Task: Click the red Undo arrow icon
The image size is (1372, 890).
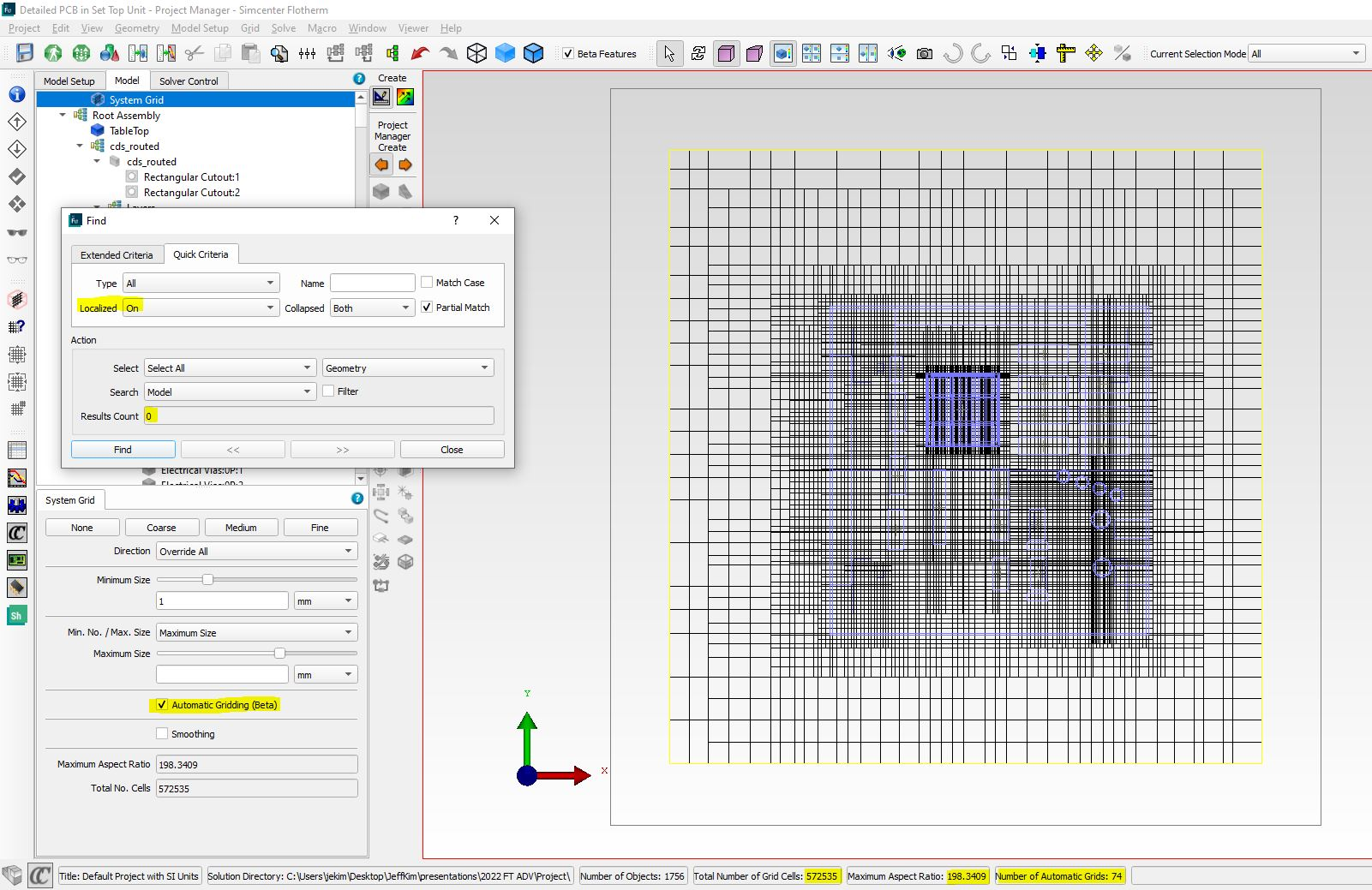Action: 420,53
